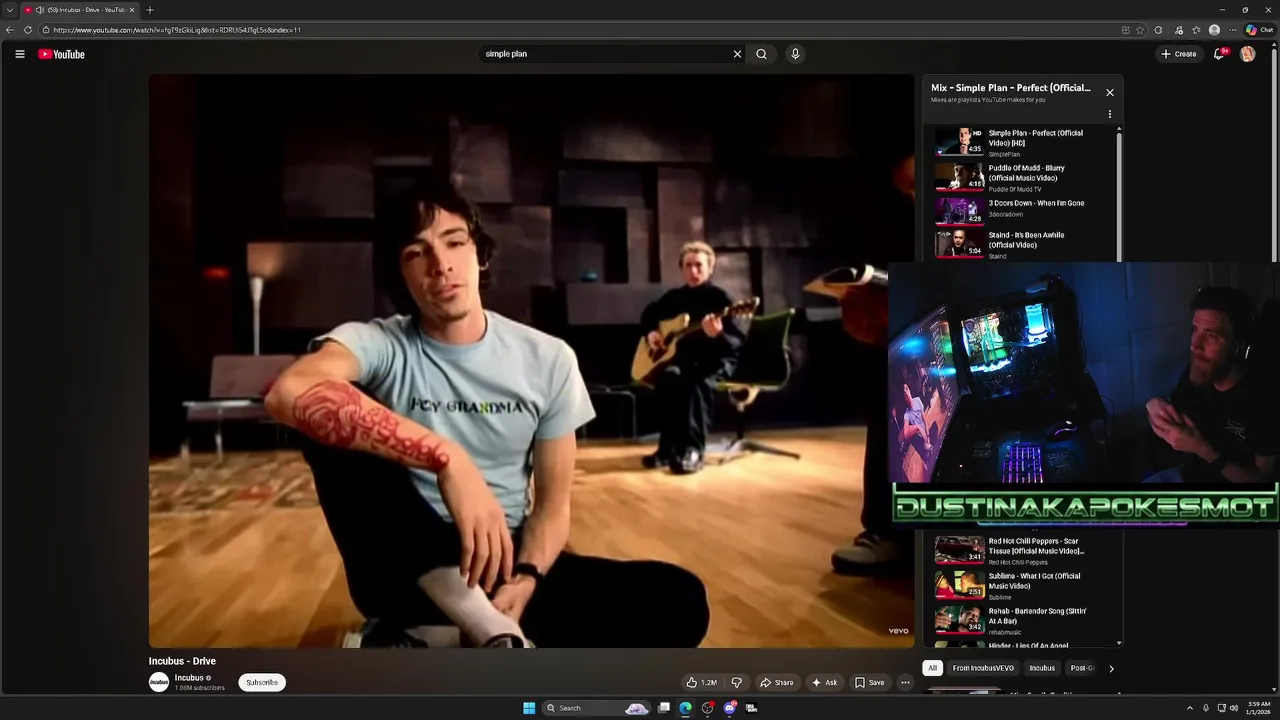1280x720 pixels.
Task: Play Red Hot Chili Peppers - Scar Tissue
Action: 1020,551
